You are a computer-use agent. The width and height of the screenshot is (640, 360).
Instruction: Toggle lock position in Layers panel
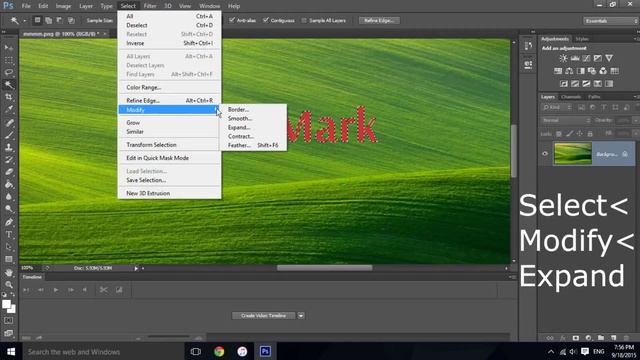point(580,133)
